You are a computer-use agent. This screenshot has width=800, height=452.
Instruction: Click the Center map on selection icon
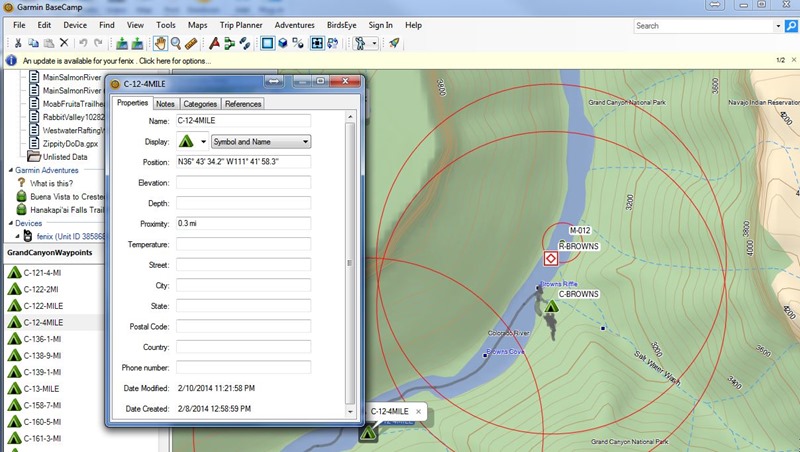pos(317,43)
